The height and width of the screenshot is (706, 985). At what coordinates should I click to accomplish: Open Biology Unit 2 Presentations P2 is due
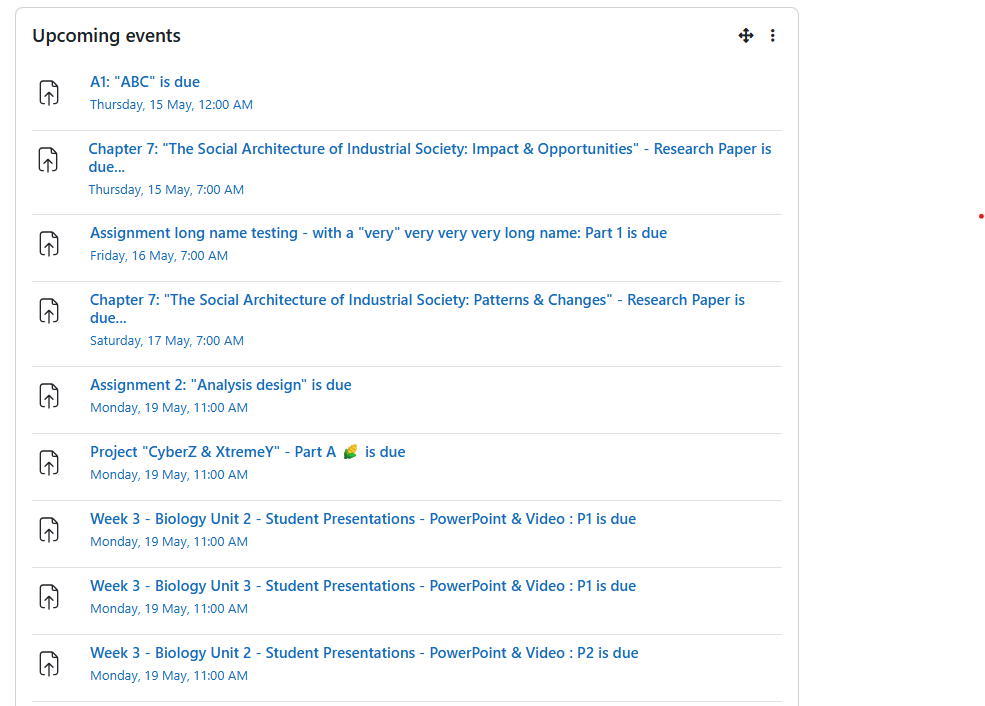(364, 653)
